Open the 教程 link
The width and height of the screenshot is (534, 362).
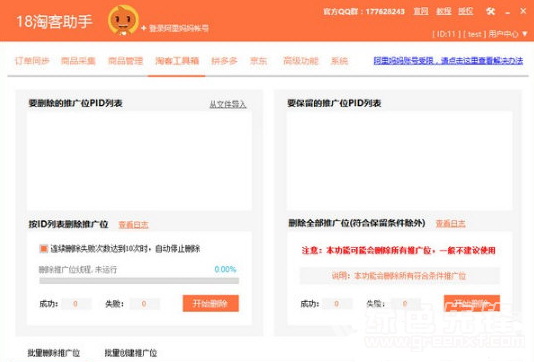pyautogui.click(x=443, y=11)
